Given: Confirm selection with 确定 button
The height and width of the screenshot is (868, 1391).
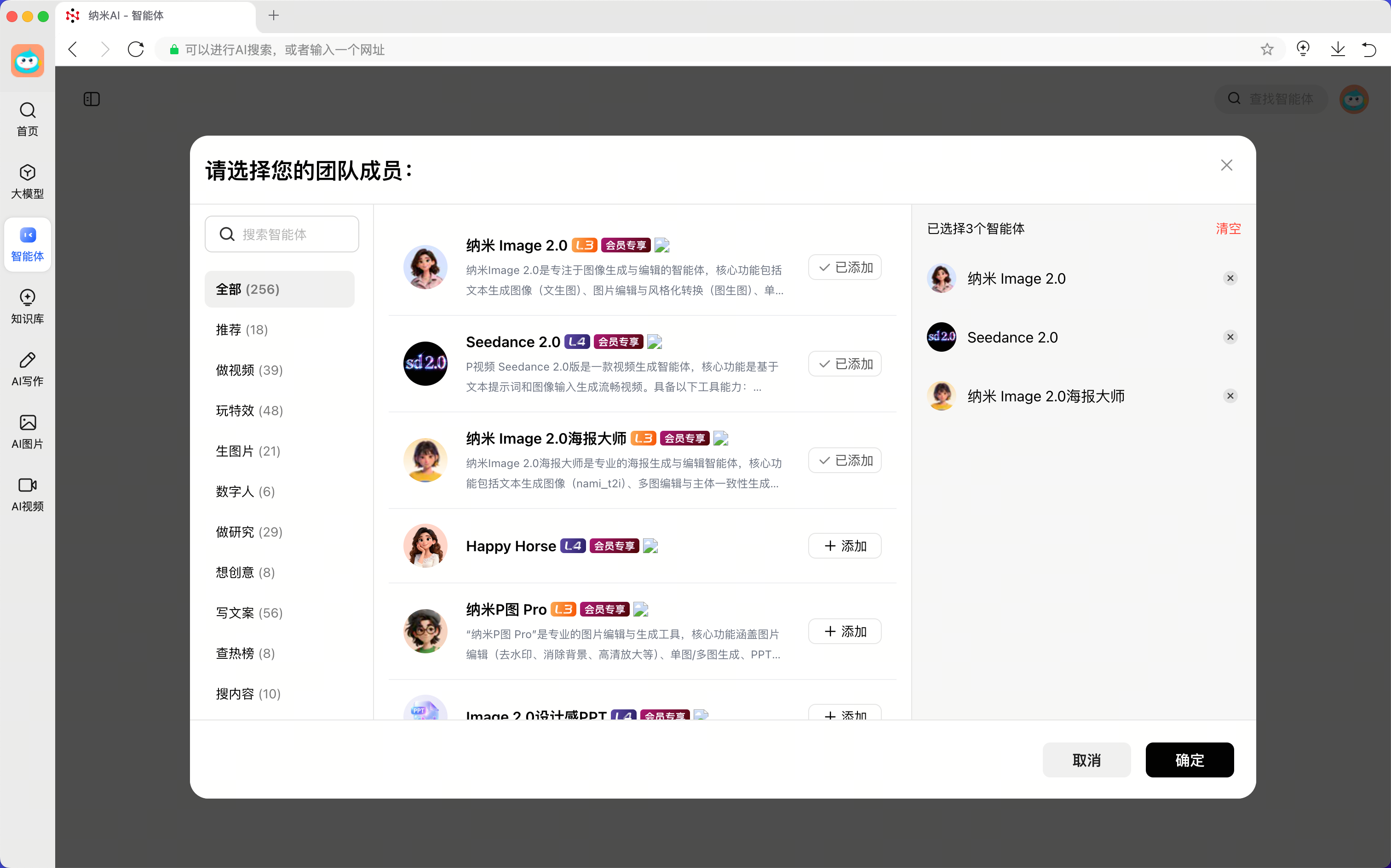Looking at the screenshot, I should point(1190,760).
